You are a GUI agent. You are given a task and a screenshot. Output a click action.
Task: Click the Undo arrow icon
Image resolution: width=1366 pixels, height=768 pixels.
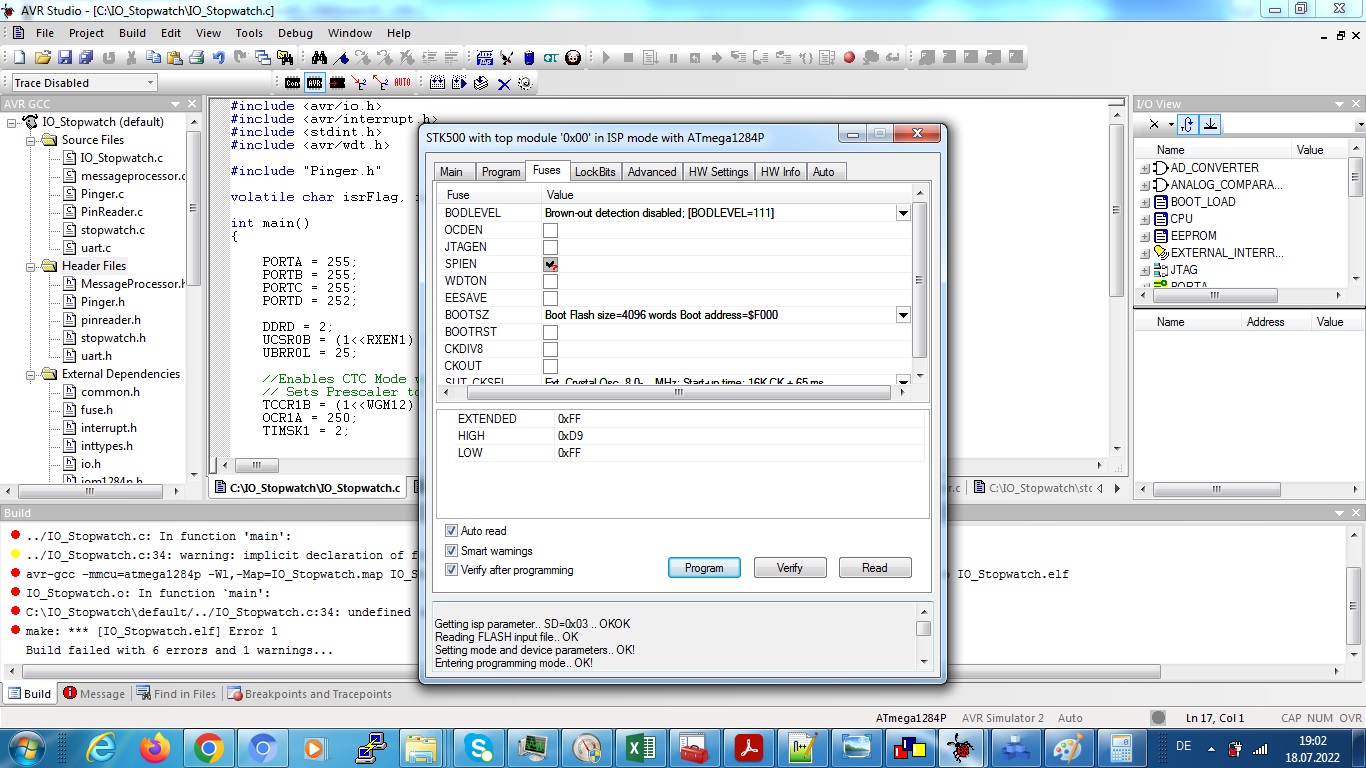tap(218, 57)
